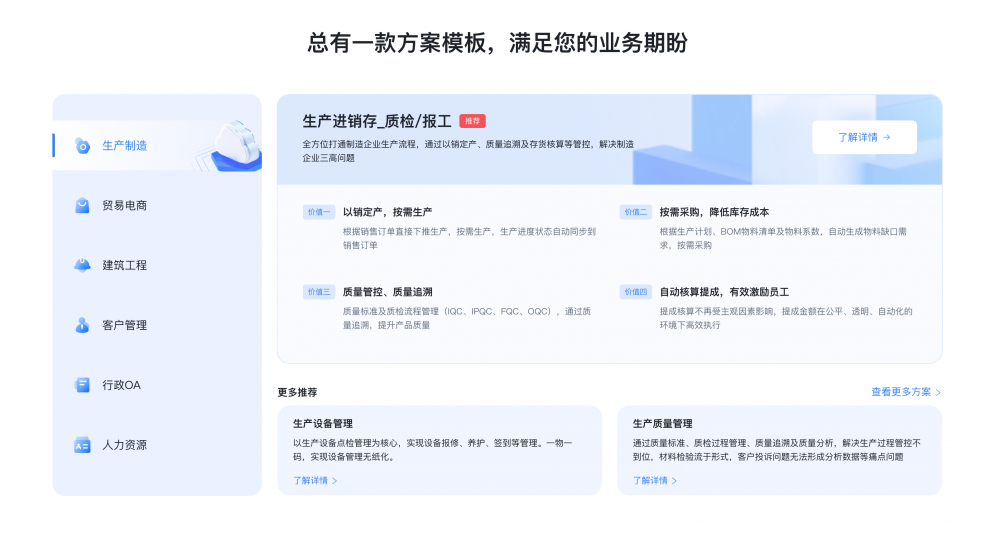Click the 行政OA document icon
This screenshot has height=534, width=1000.
click(x=82, y=385)
